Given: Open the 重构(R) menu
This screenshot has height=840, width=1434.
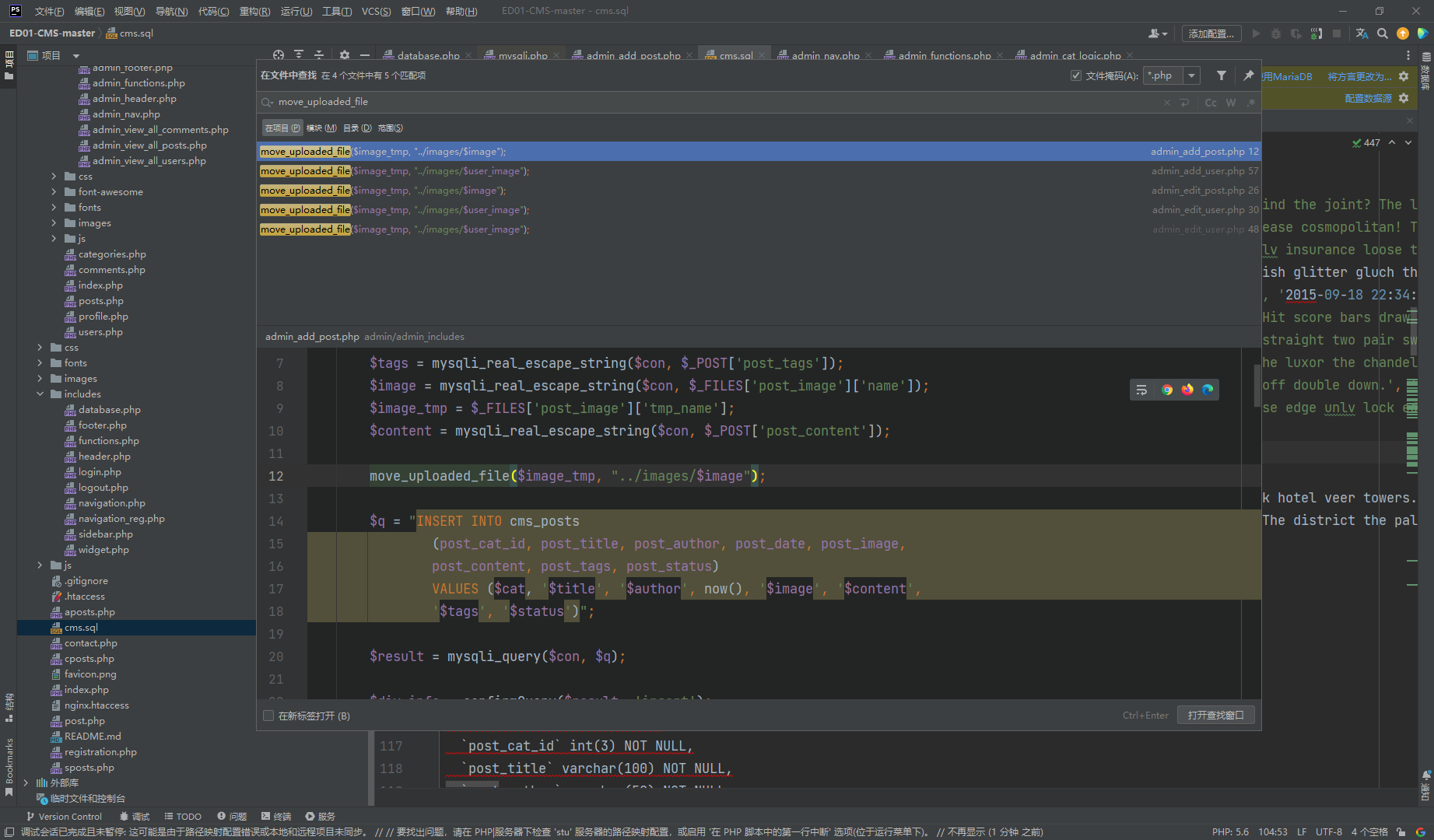Looking at the screenshot, I should pos(254,11).
